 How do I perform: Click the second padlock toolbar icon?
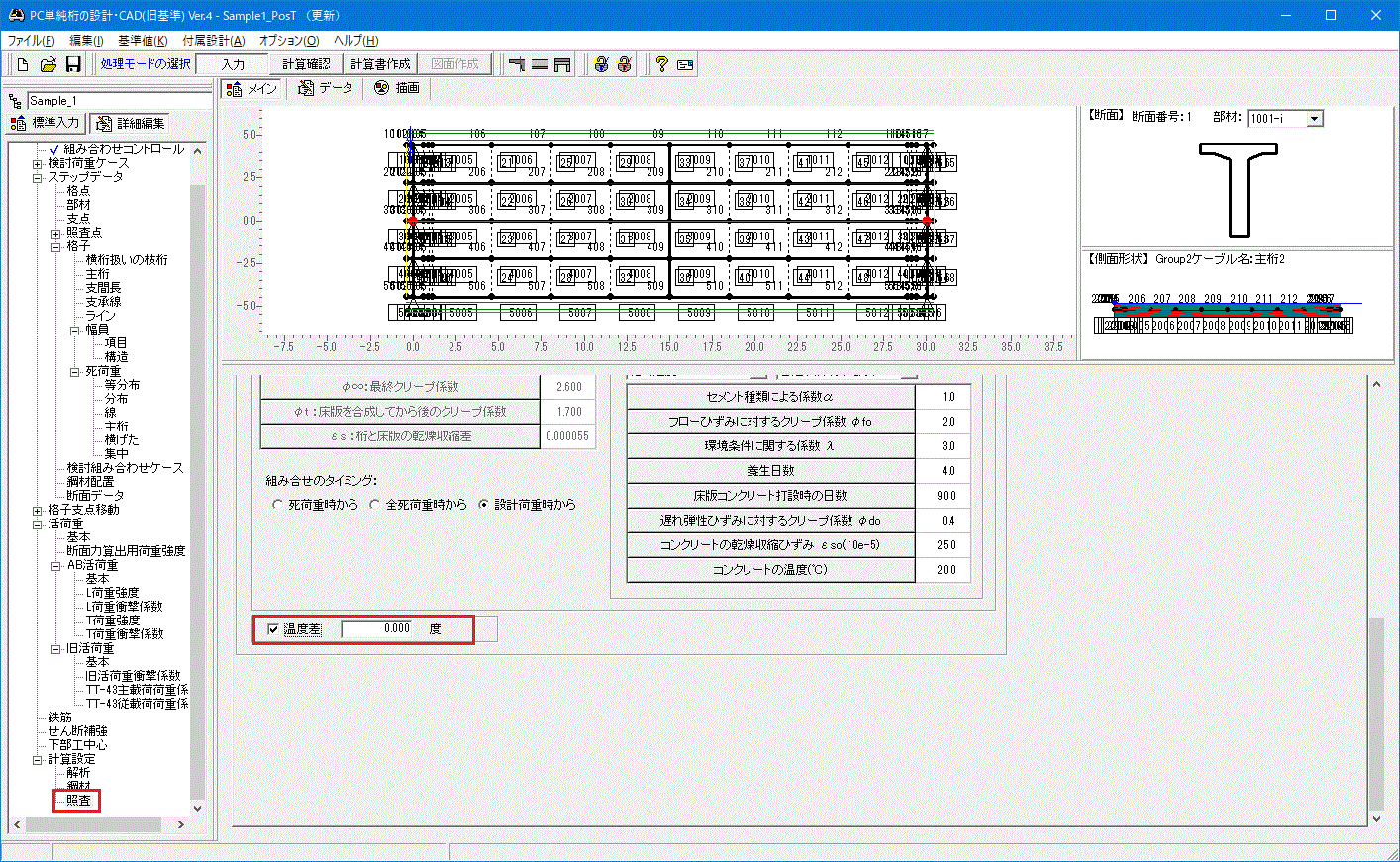pos(624,64)
